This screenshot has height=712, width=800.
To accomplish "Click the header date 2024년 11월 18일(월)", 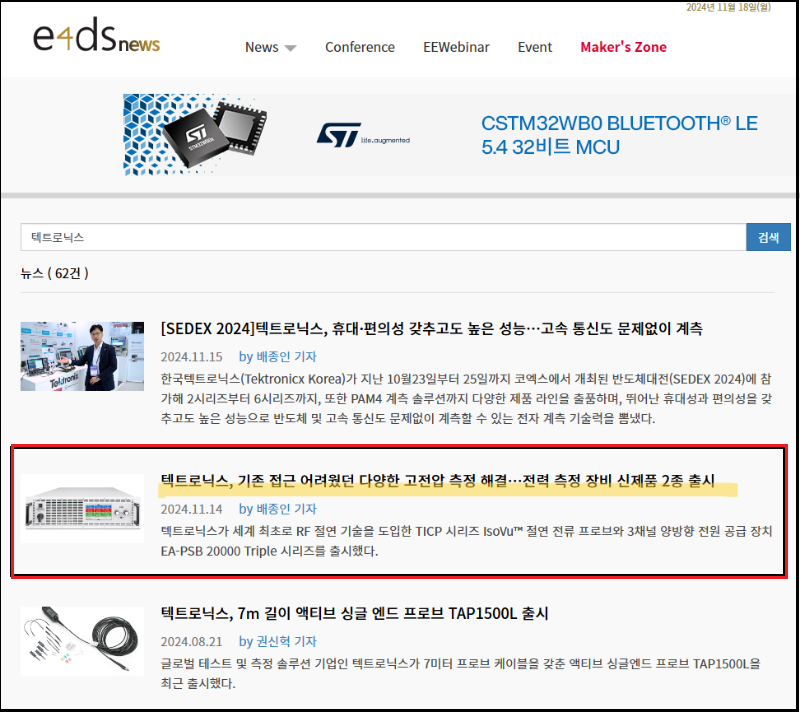I will click(x=728, y=7).
